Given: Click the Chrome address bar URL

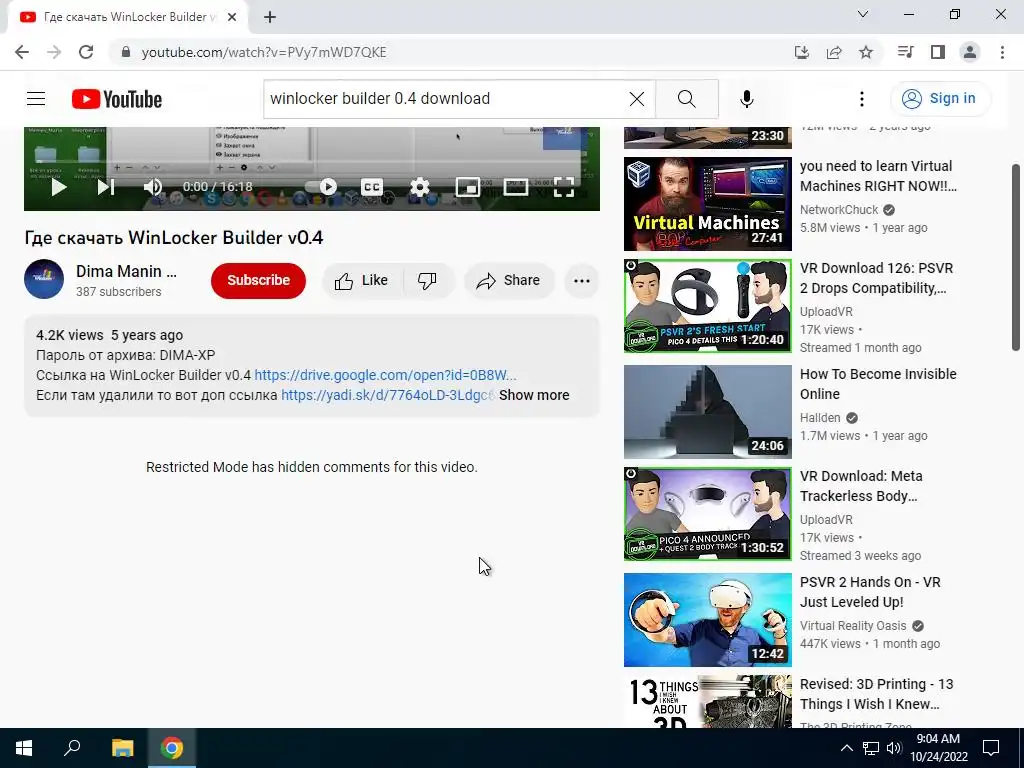Looking at the screenshot, I should point(264,52).
